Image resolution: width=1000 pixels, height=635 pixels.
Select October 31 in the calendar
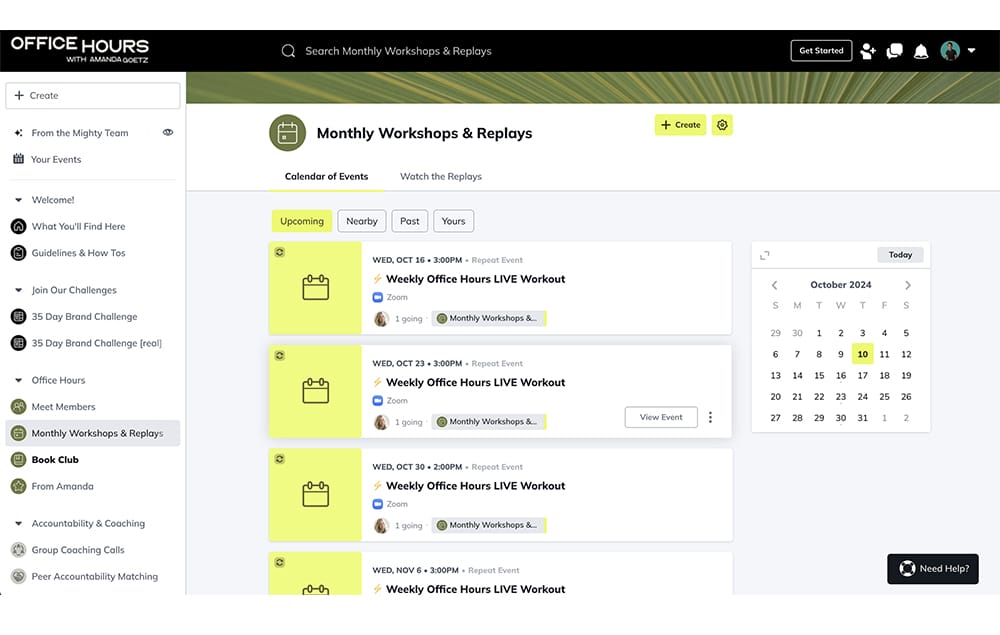862,418
